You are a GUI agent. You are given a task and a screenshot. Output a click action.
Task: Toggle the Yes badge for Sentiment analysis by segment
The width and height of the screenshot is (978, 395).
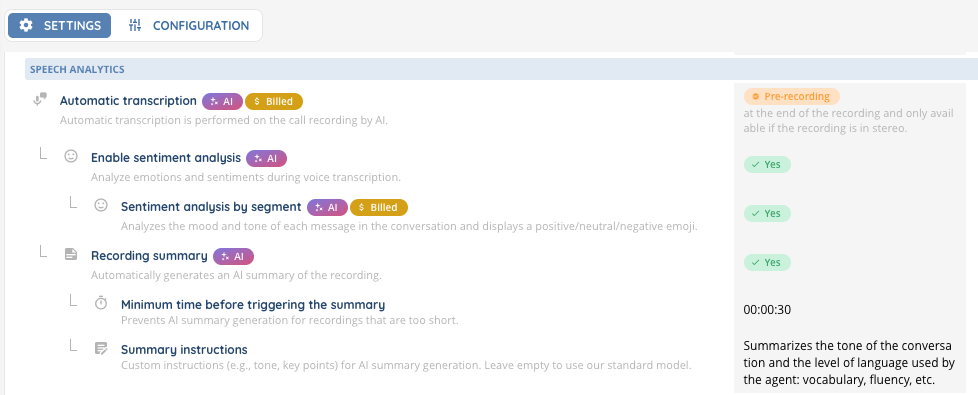point(767,213)
